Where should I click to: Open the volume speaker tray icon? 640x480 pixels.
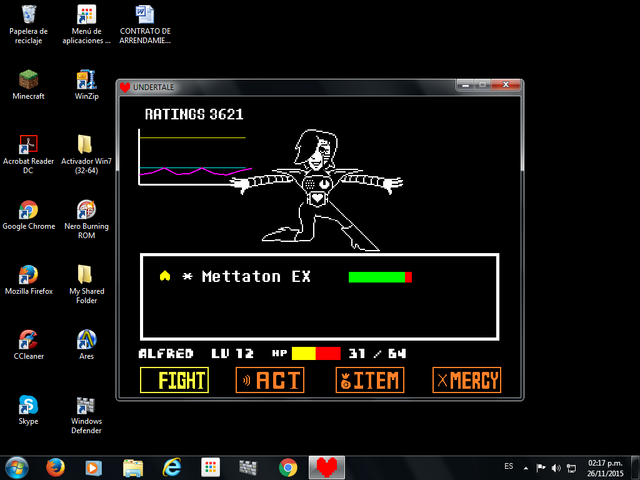click(x=556, y=468)
